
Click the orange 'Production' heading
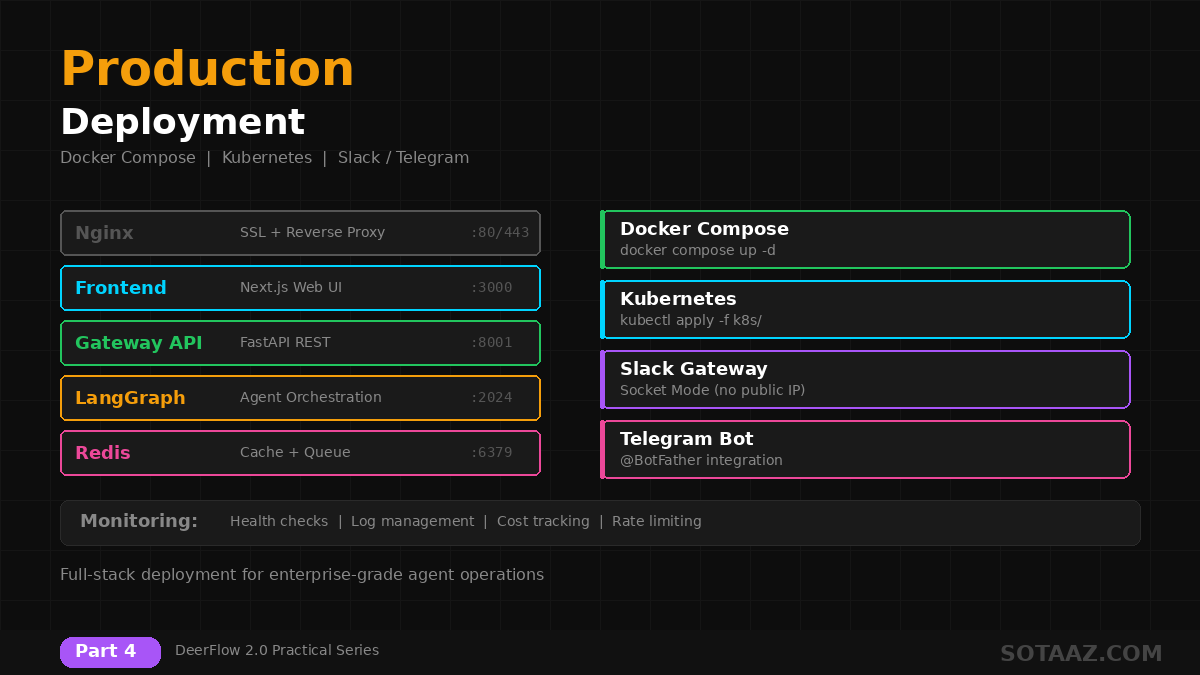[x=208, y=69]
